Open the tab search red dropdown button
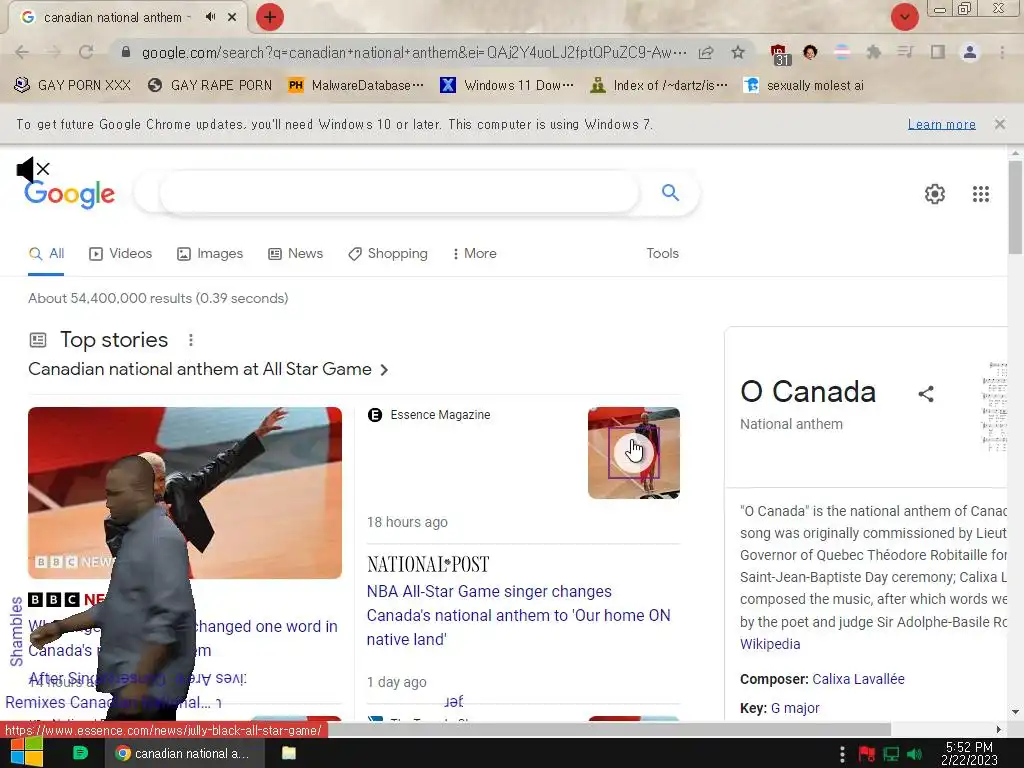 904,17
